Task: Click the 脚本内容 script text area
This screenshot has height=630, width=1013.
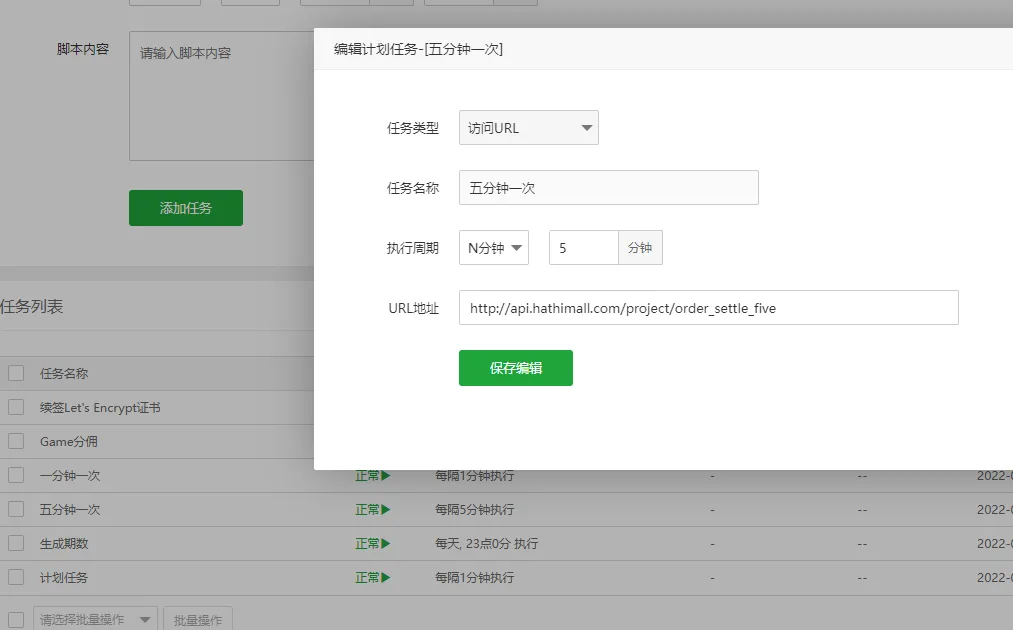Action: pos(222,96)
